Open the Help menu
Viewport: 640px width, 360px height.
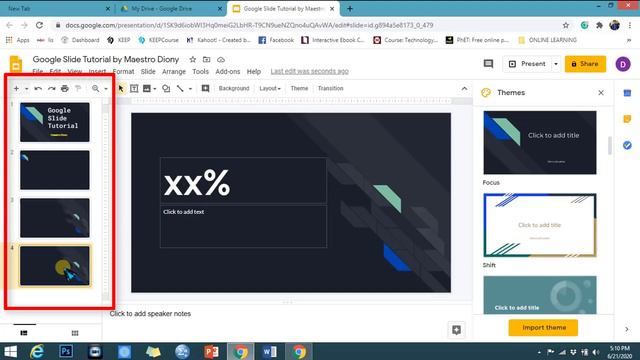click(x=253, y=71)
